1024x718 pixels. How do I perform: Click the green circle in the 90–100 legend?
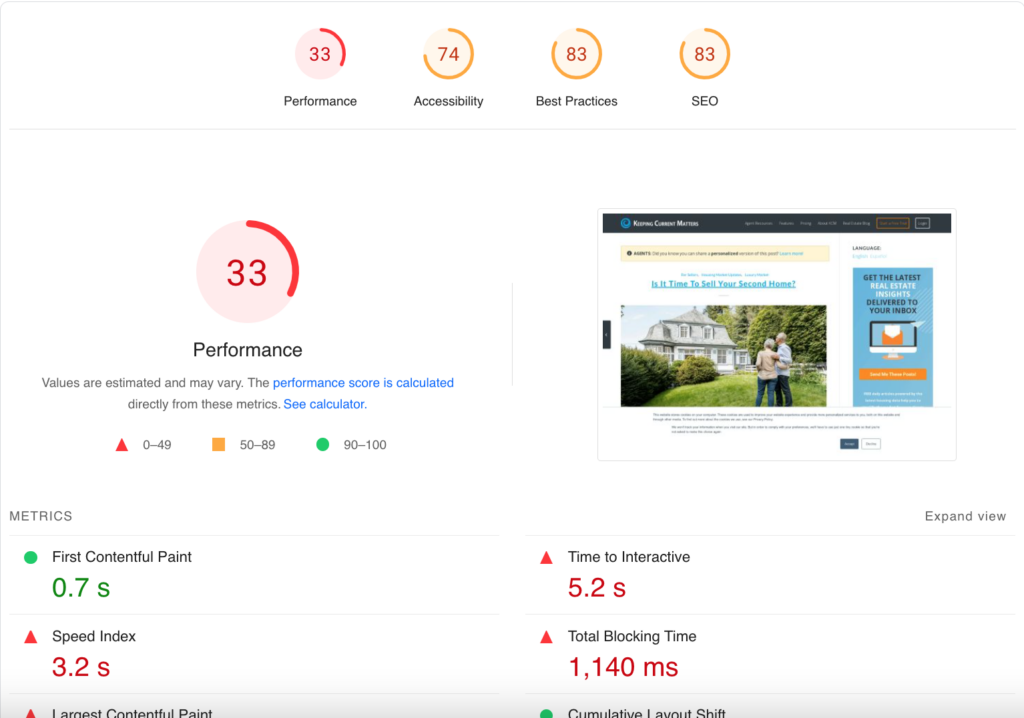click(322, 444)
